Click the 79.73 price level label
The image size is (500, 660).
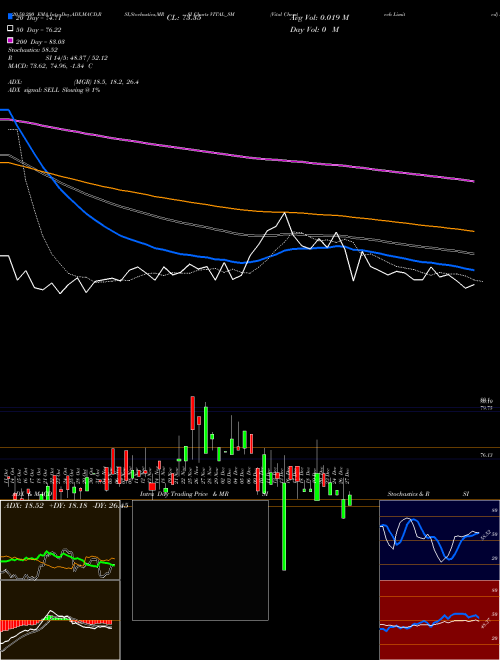click(x=487, y=408)
